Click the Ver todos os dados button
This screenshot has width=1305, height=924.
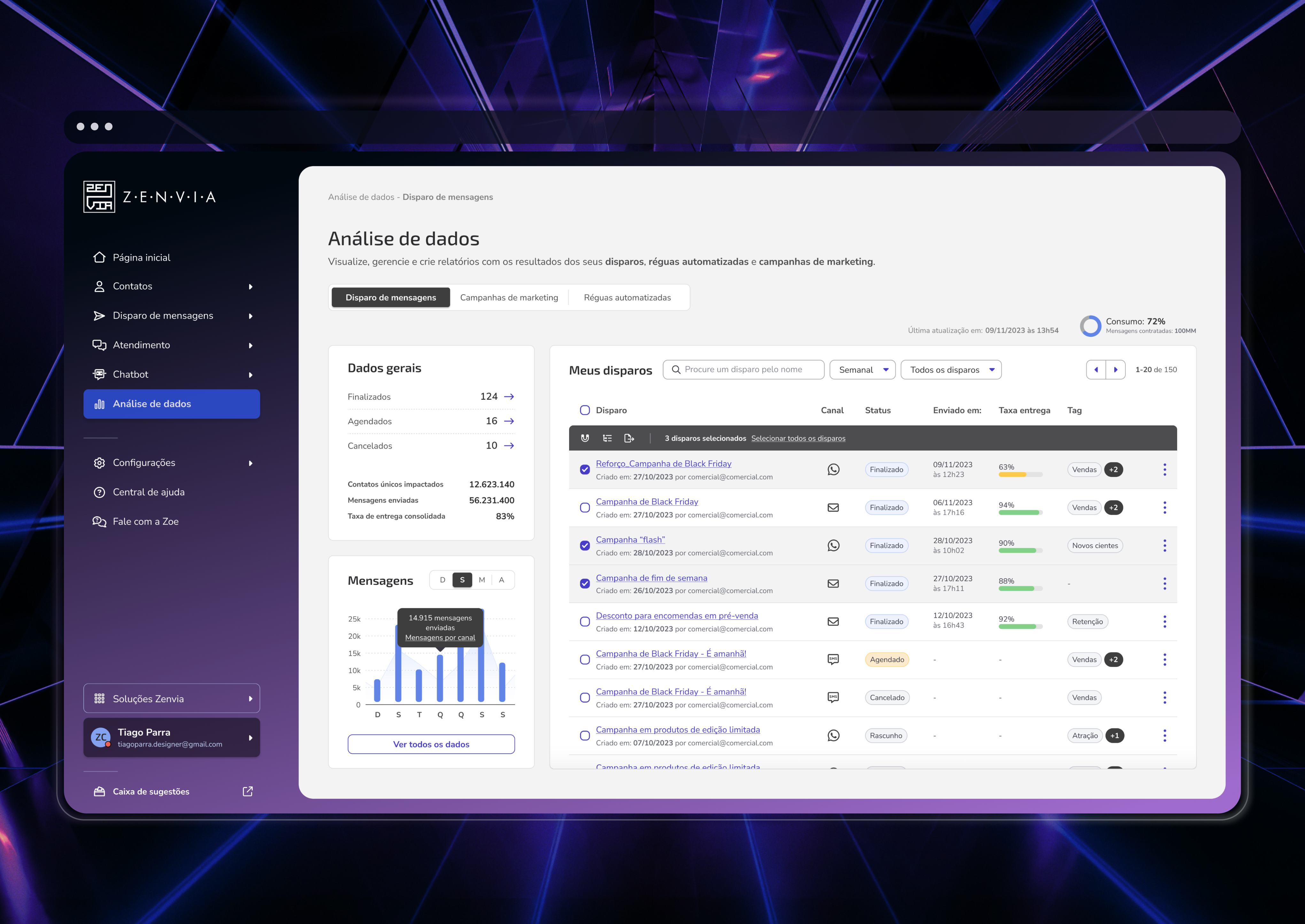click(431, 744)
